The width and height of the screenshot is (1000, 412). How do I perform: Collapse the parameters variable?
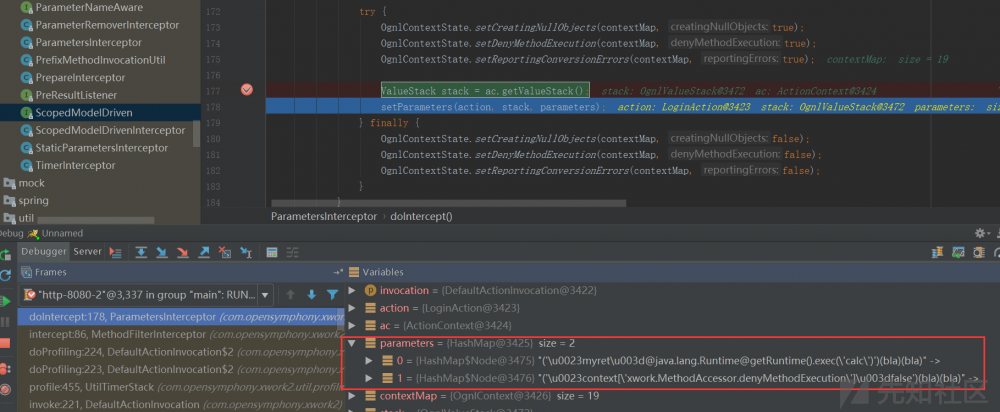point(353,343)
